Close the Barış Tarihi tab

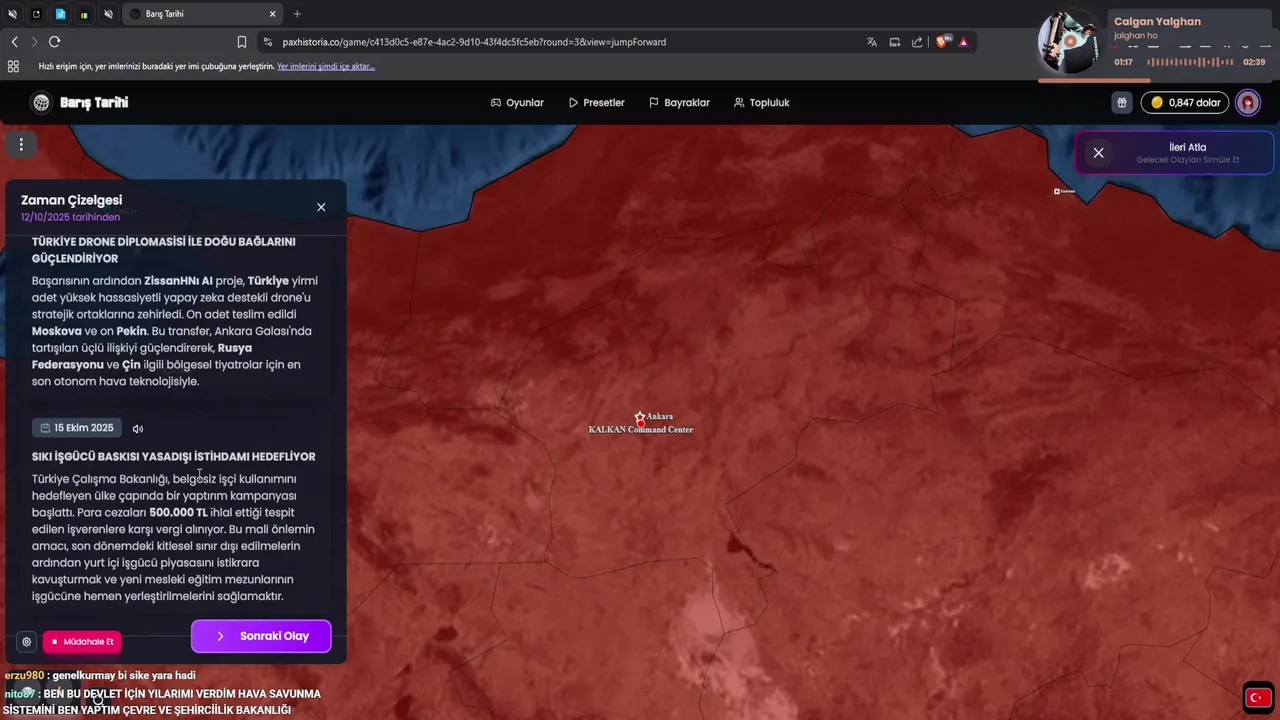[x=272, y=14]
